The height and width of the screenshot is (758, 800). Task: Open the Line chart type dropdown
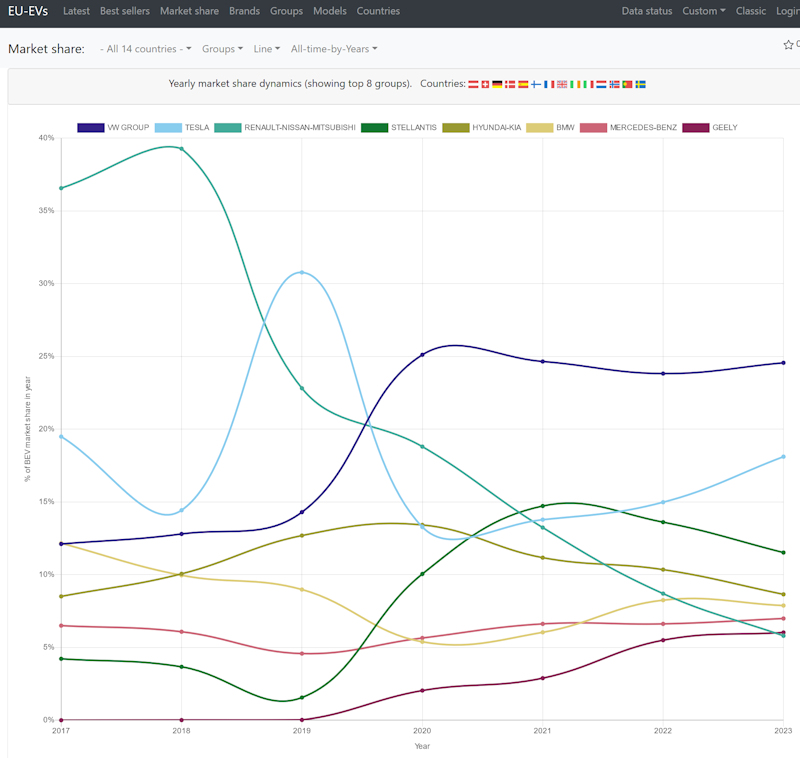tap(267, 49)
